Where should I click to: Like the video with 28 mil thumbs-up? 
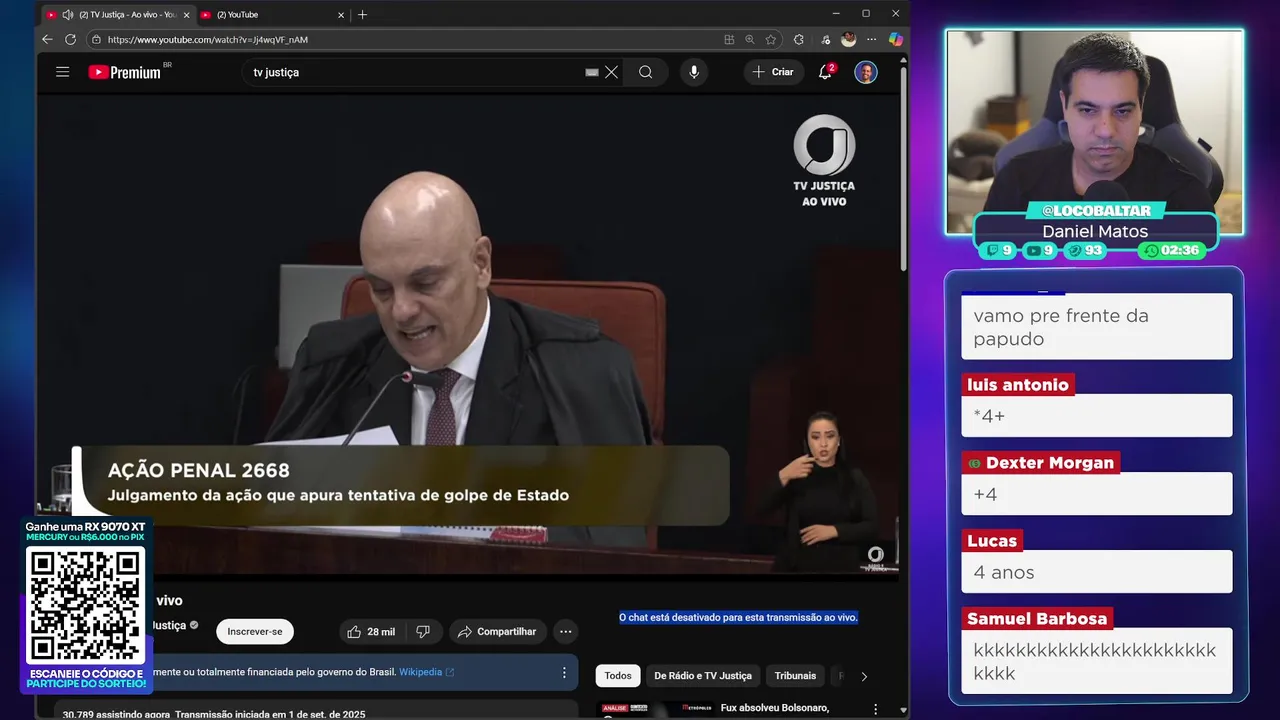click(x=371, y=631)
